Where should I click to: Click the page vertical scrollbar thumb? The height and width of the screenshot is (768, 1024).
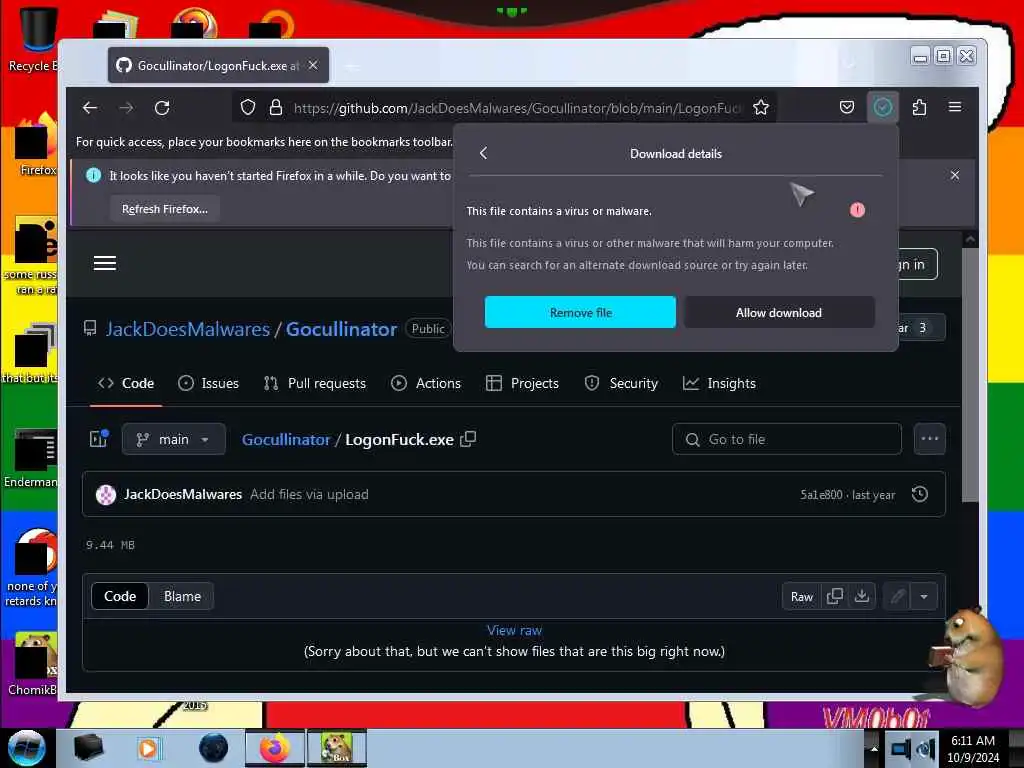[970, 374]
